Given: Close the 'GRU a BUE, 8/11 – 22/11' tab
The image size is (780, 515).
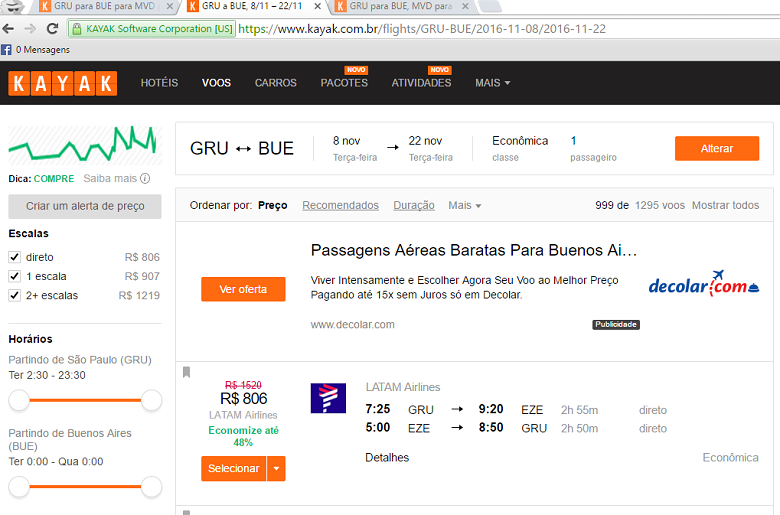Looking at the screenshot, I should pyautogui.click(x=317, y=6).
